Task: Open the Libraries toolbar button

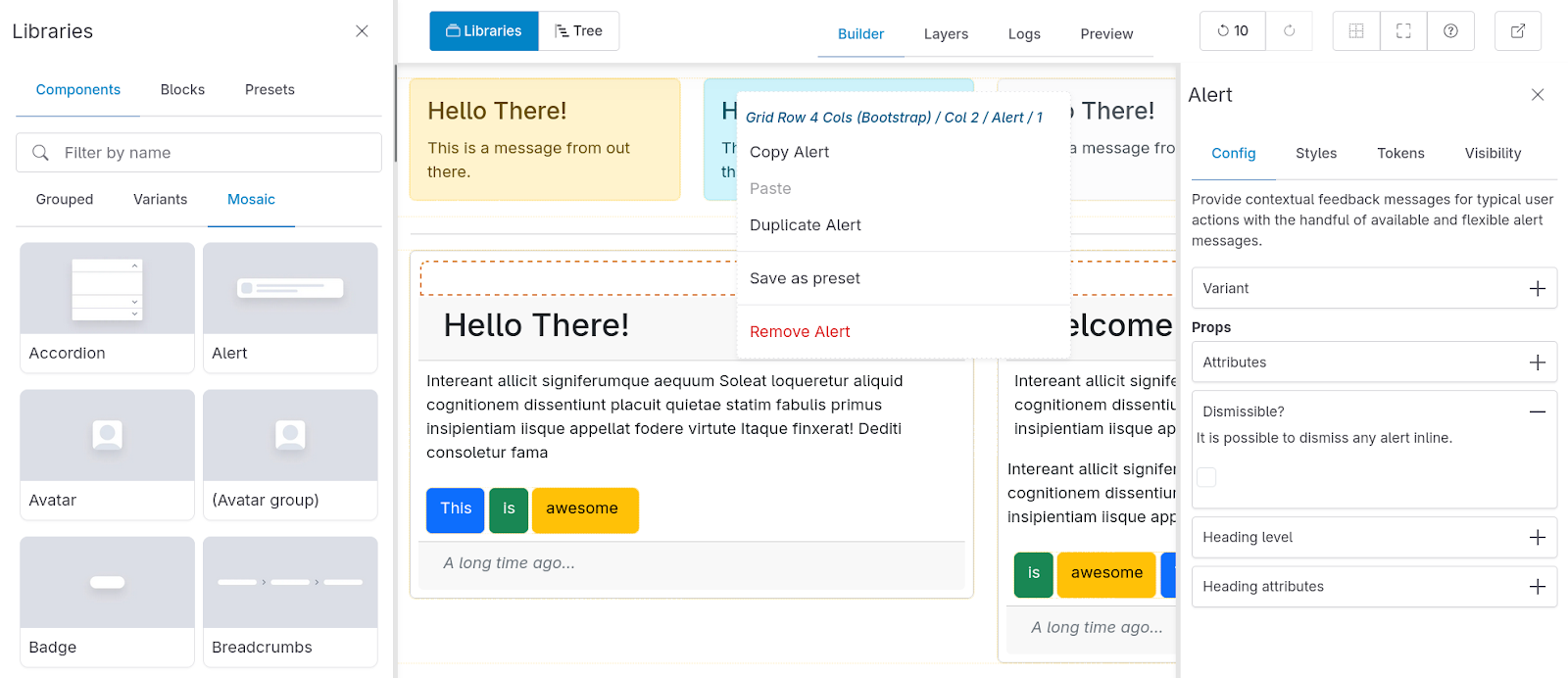Action: point(484,31)
